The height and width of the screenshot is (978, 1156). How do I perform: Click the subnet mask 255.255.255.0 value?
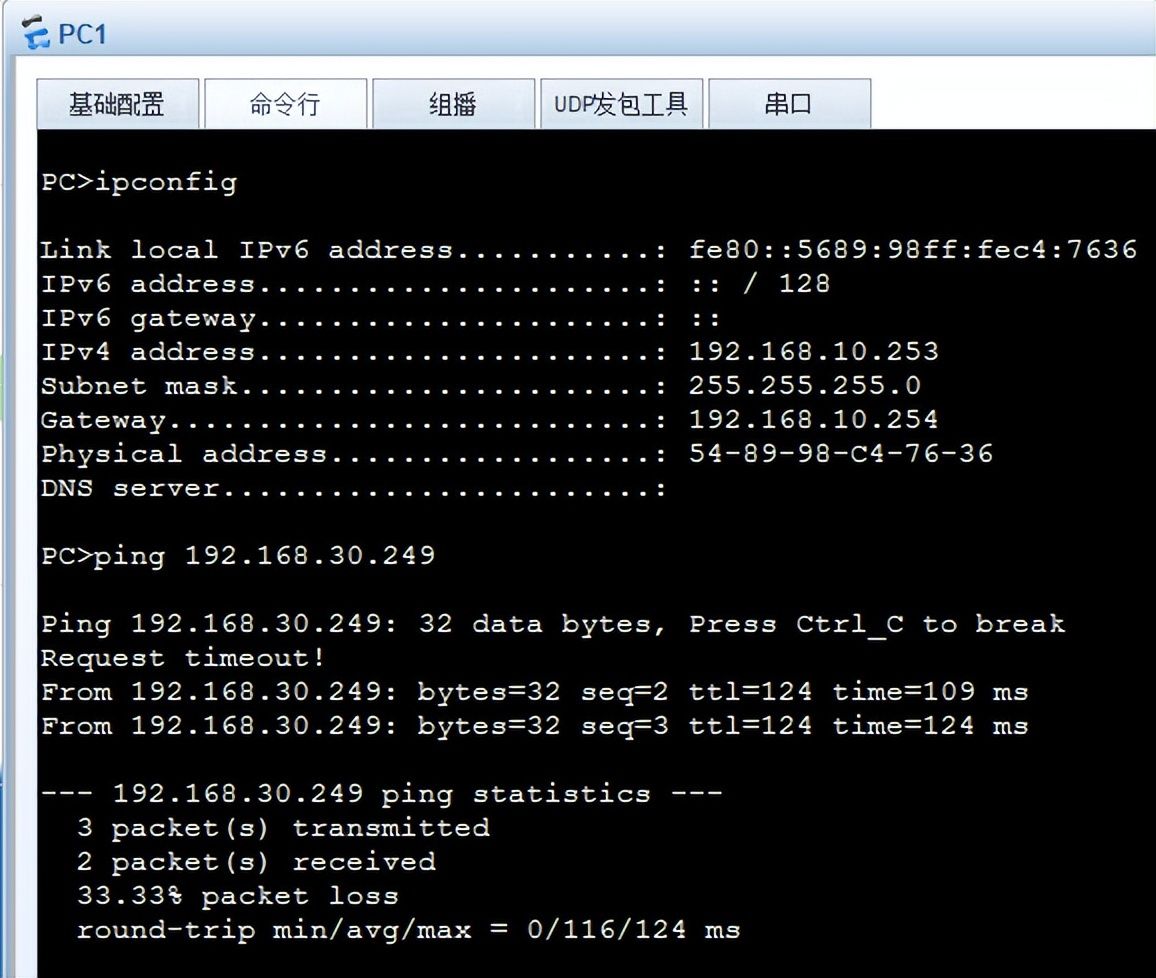point(804,385)
